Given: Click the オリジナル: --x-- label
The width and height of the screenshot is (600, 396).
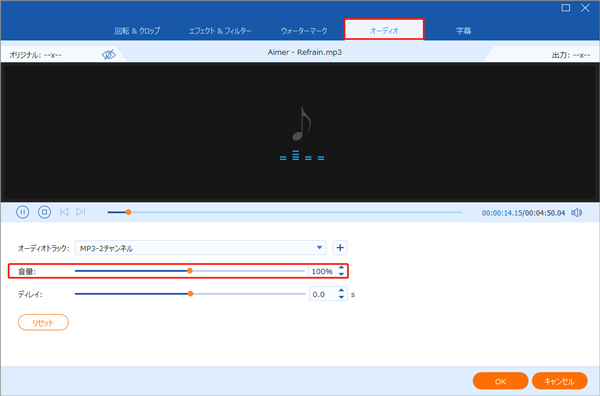Looking at the screenshot, I should 35,55.
